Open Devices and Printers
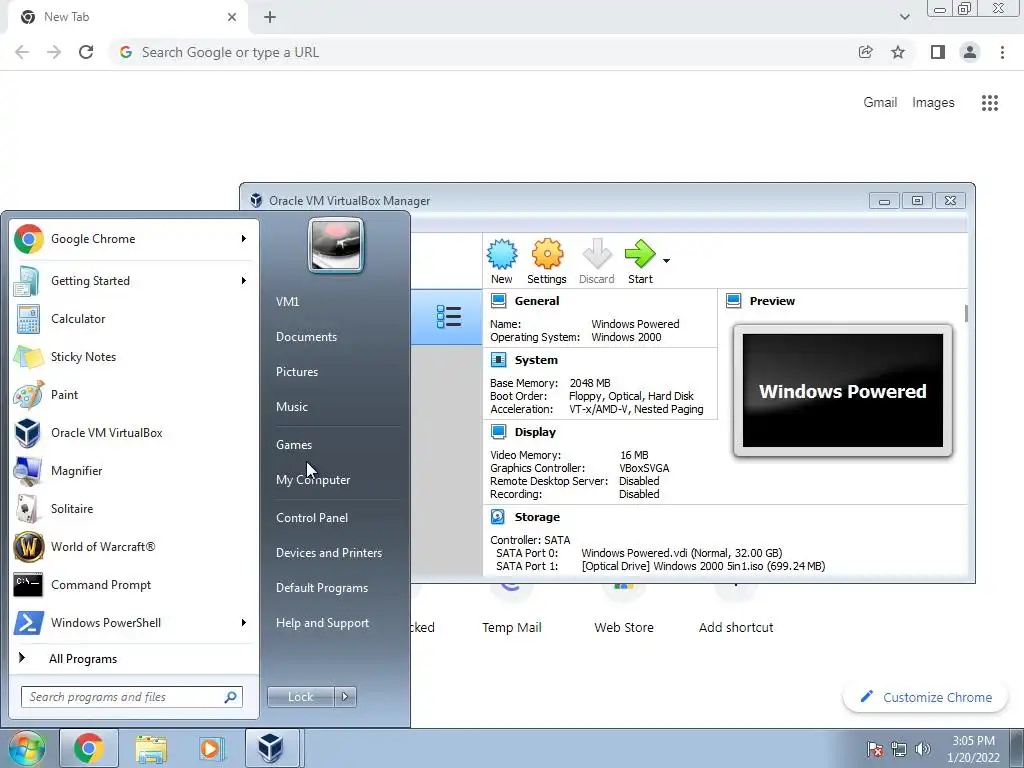 coord(328,552)
